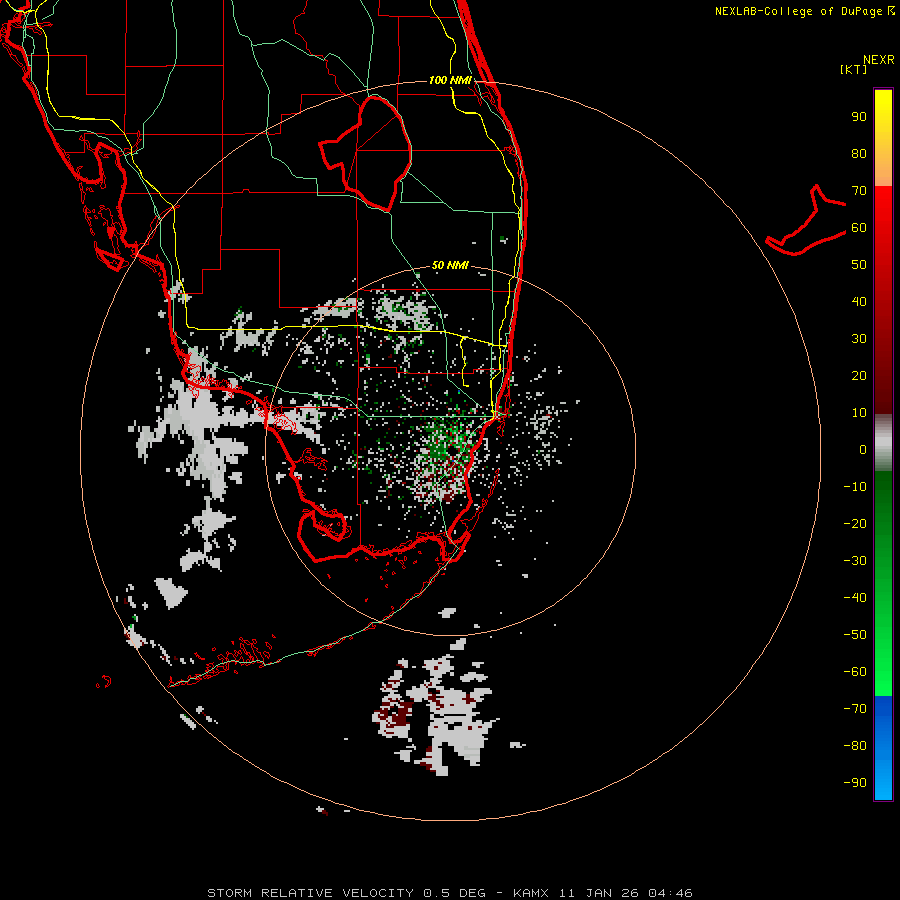Click the -80 value on the velocity scale

(855, 746)
